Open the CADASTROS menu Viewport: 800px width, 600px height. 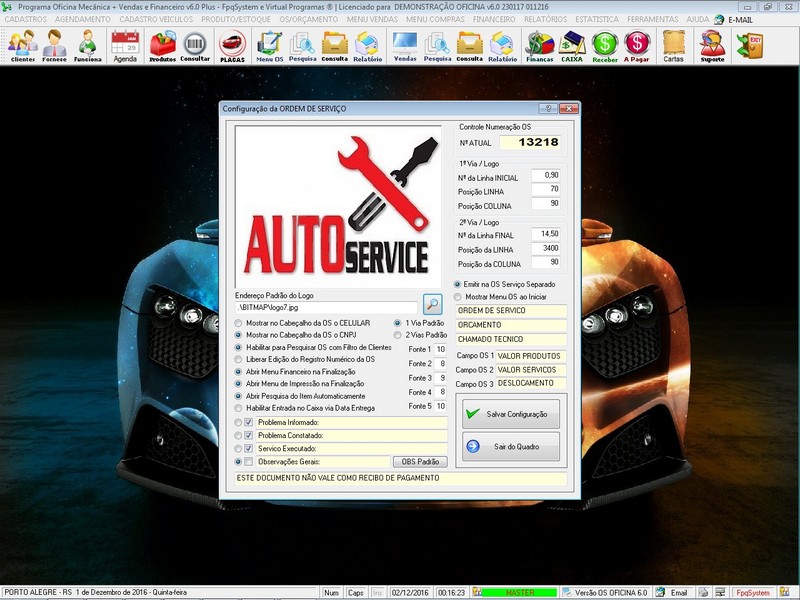tap(26, 19)
